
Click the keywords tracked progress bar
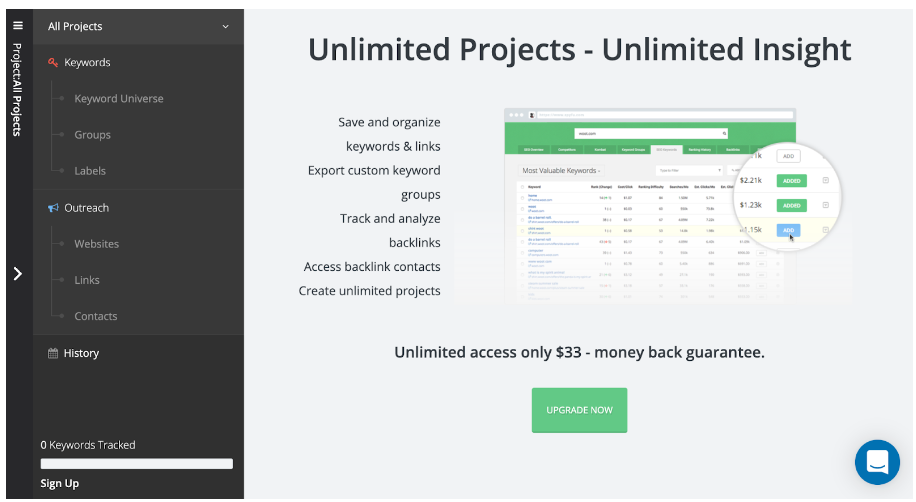click(x=136, y=464)
